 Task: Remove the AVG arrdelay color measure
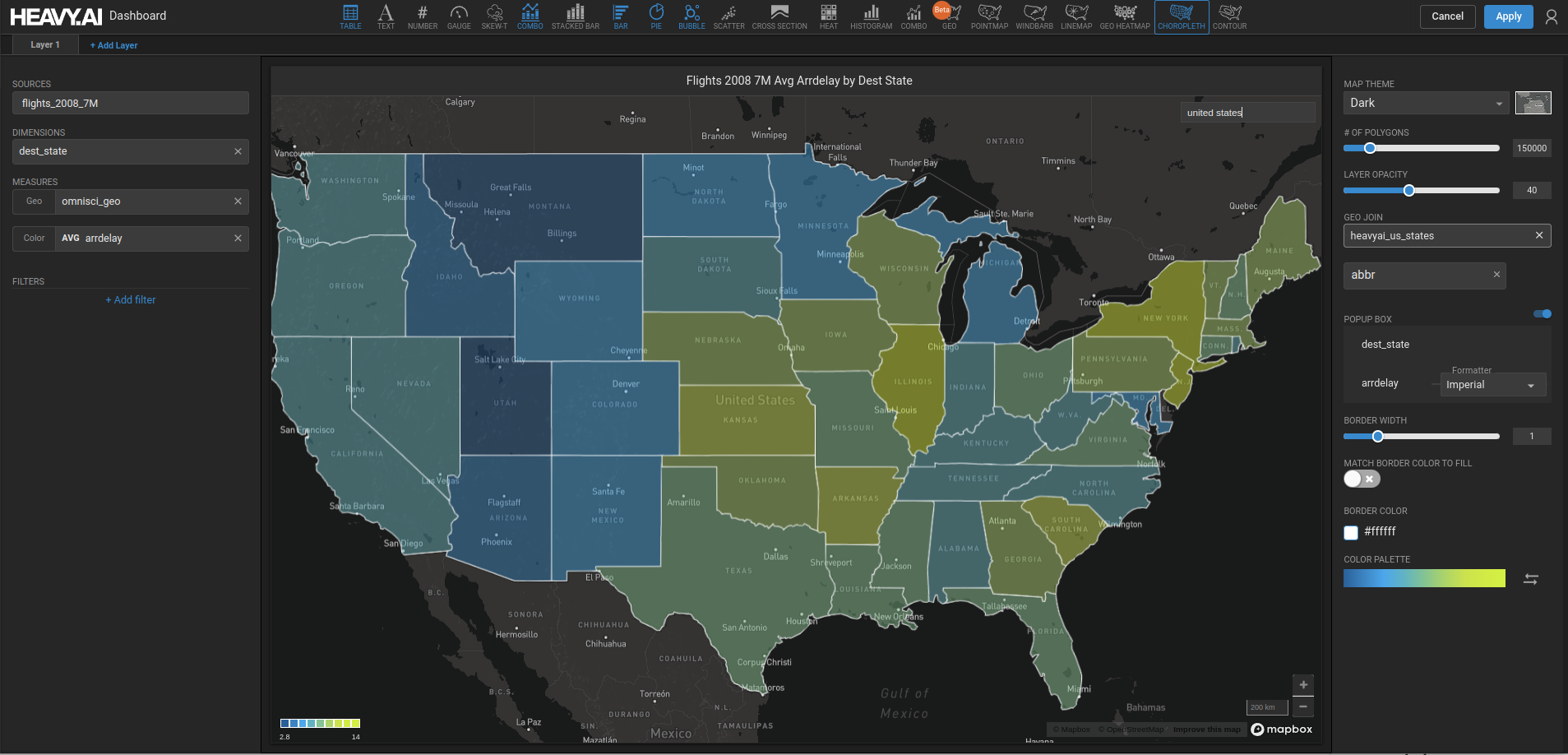pyautogui.click(x=238, y=239)
